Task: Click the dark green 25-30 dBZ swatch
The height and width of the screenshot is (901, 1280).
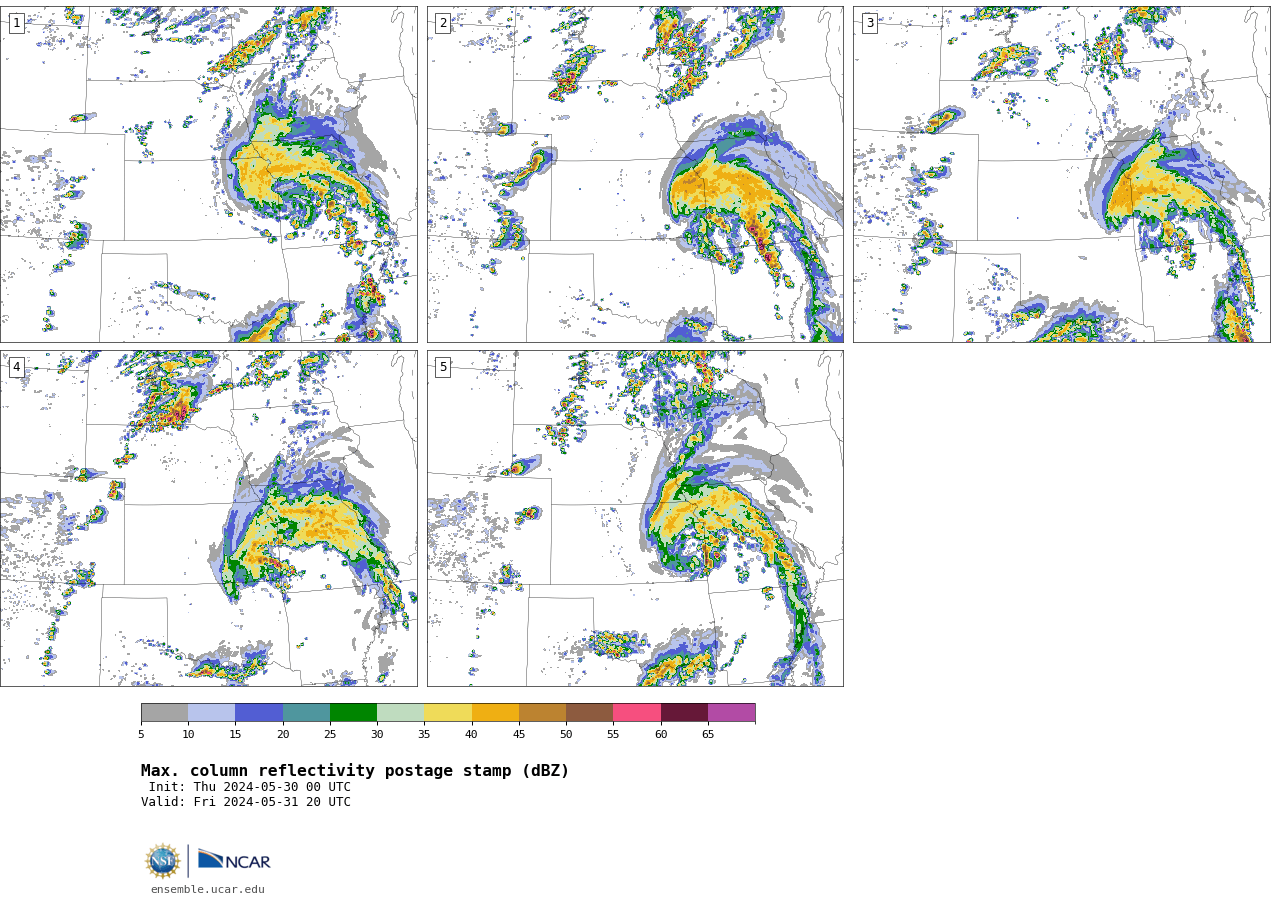Action: (353, 713)
